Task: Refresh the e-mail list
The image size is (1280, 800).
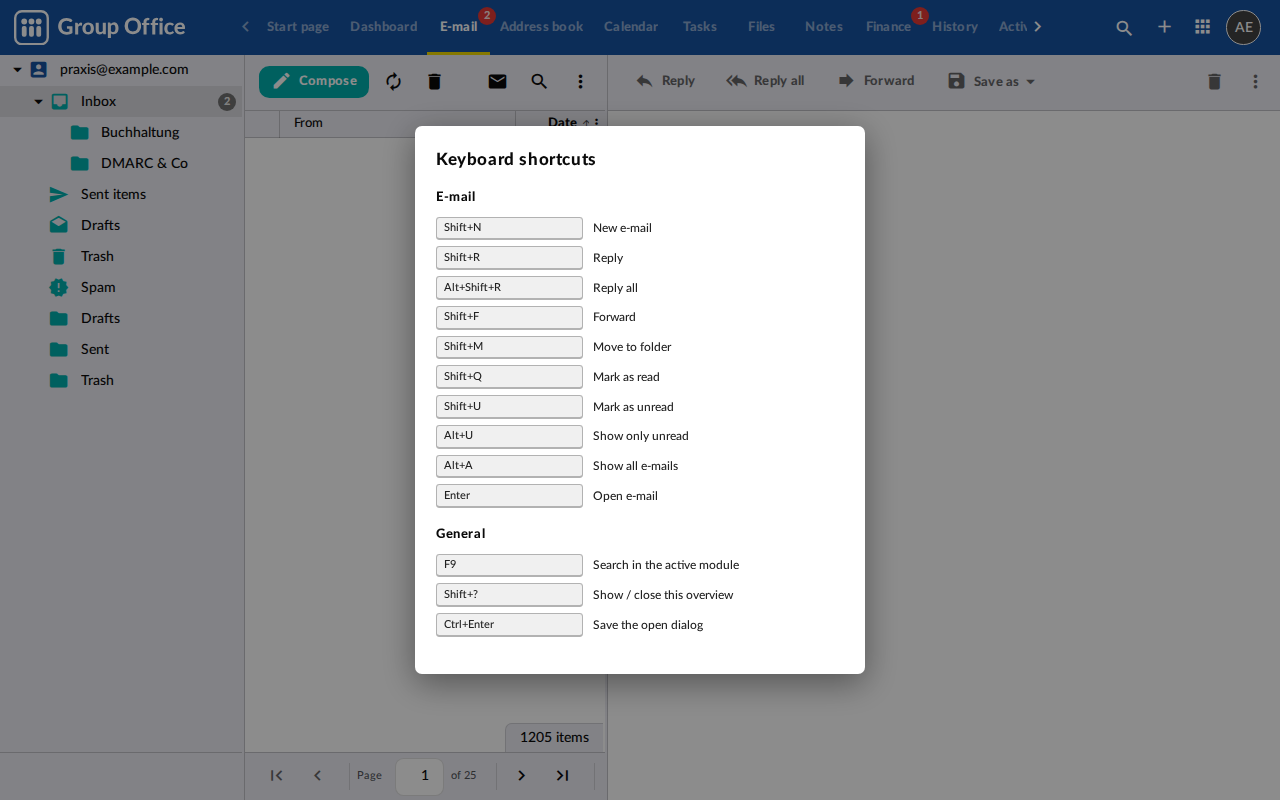Action: (394, 81)
